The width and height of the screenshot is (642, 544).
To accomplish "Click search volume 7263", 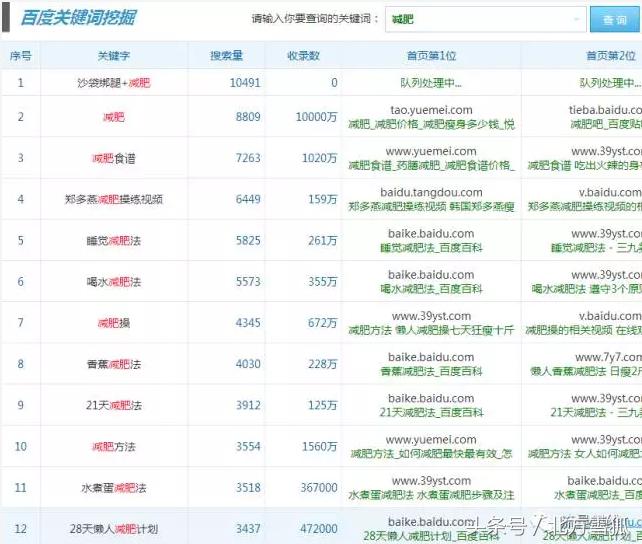I will tap(248, 158).
